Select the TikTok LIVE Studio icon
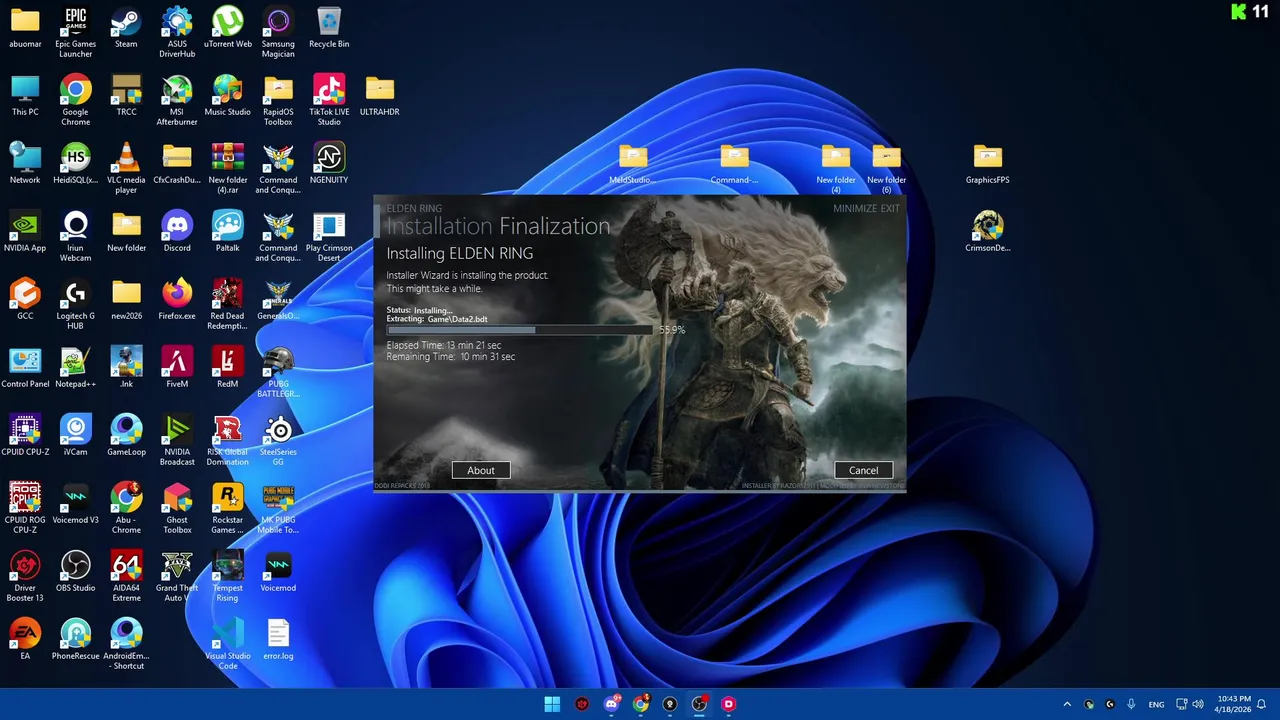Viewport: 1280px width, 720px height. click(x=329, y=100)
